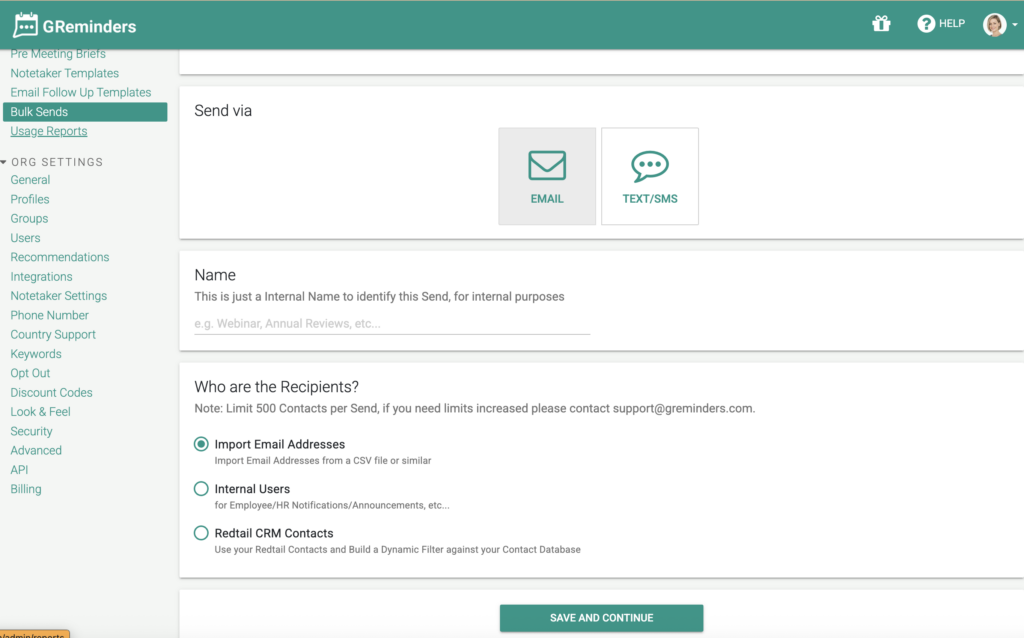Open the Usage Reports page
The image size is (1024, 638).
click(x=48, y=130)
